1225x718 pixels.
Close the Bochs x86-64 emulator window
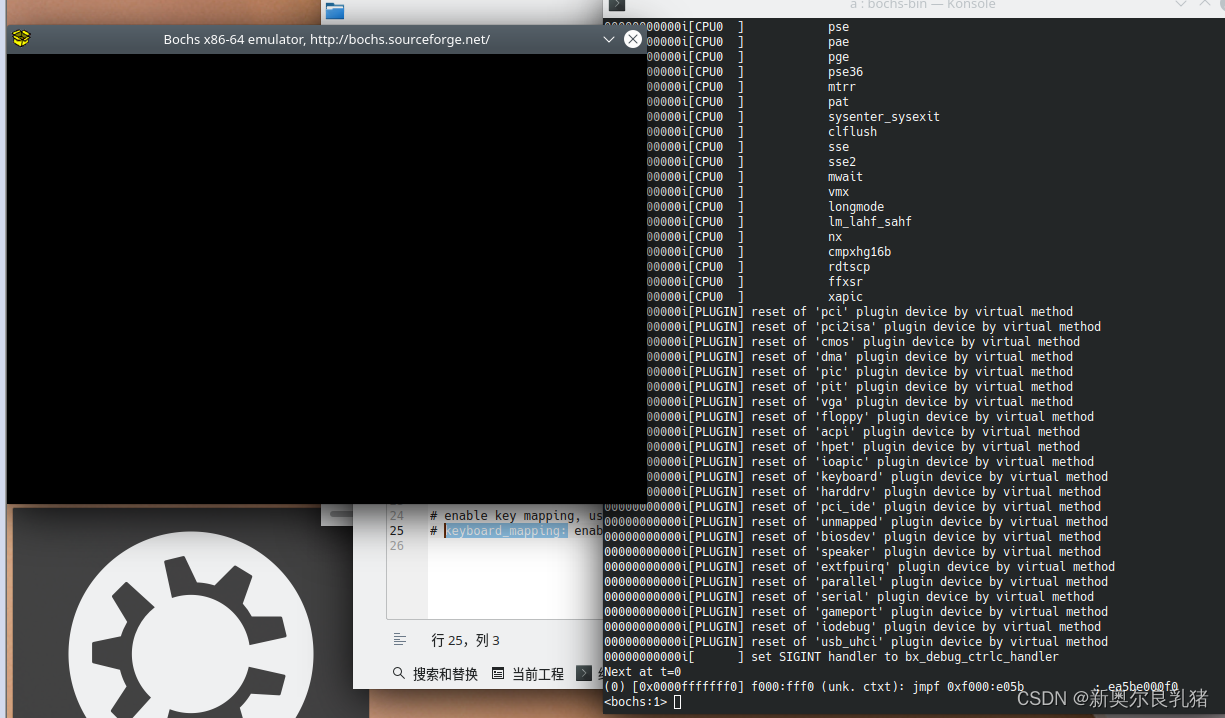tap(633, 39)
